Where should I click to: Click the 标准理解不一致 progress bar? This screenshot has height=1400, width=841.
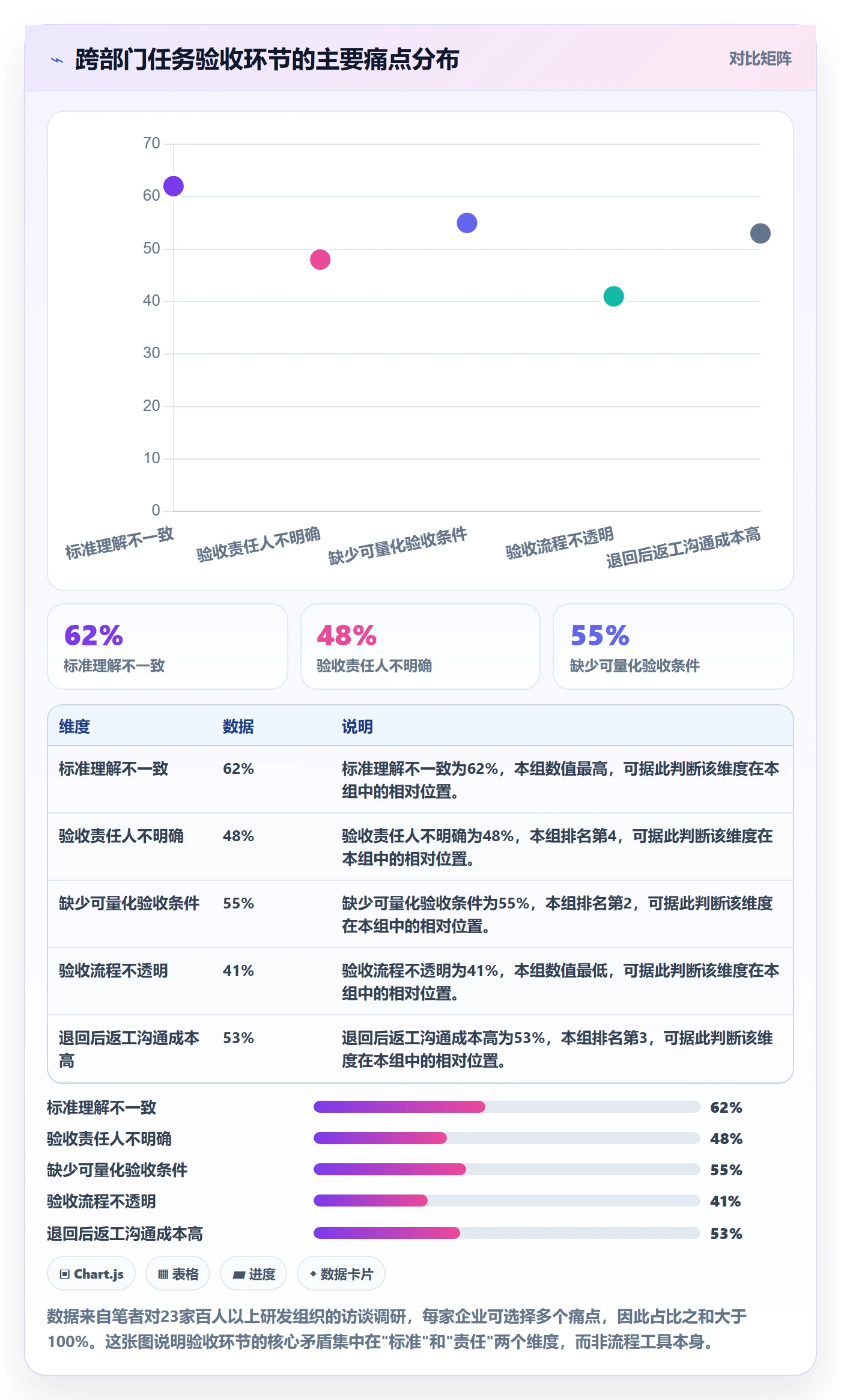click(x=507, y=1107)
